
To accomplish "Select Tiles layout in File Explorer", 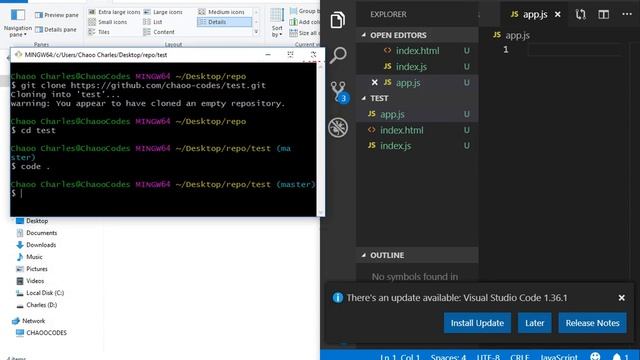I will (99, 32).
